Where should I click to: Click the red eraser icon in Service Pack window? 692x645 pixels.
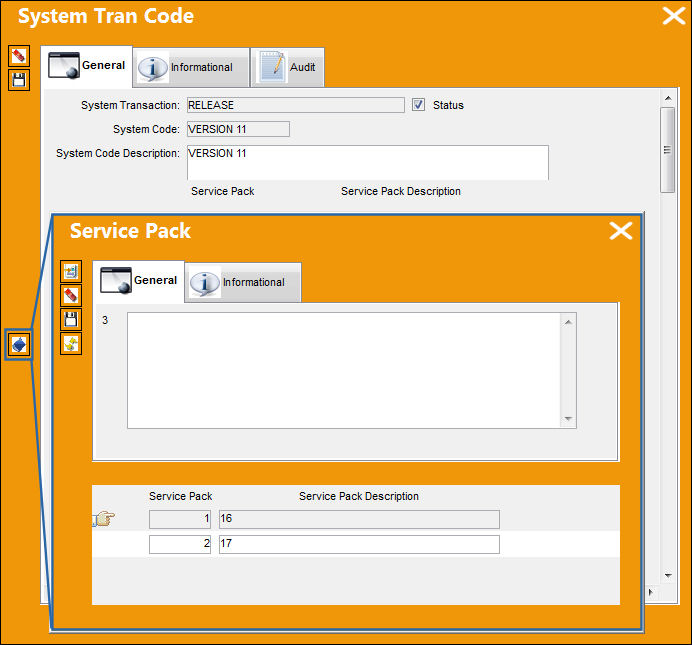point(71,295)
